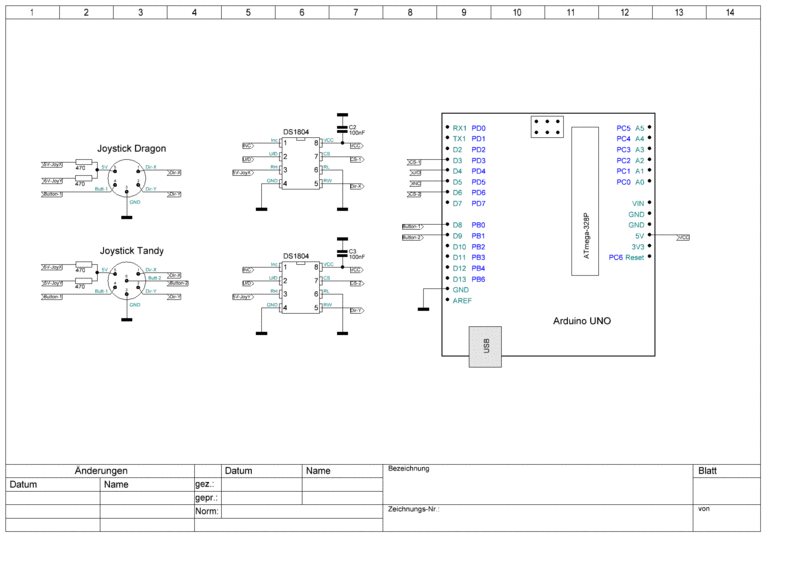Click the lower DS1804 chip title

coord(296,256)
